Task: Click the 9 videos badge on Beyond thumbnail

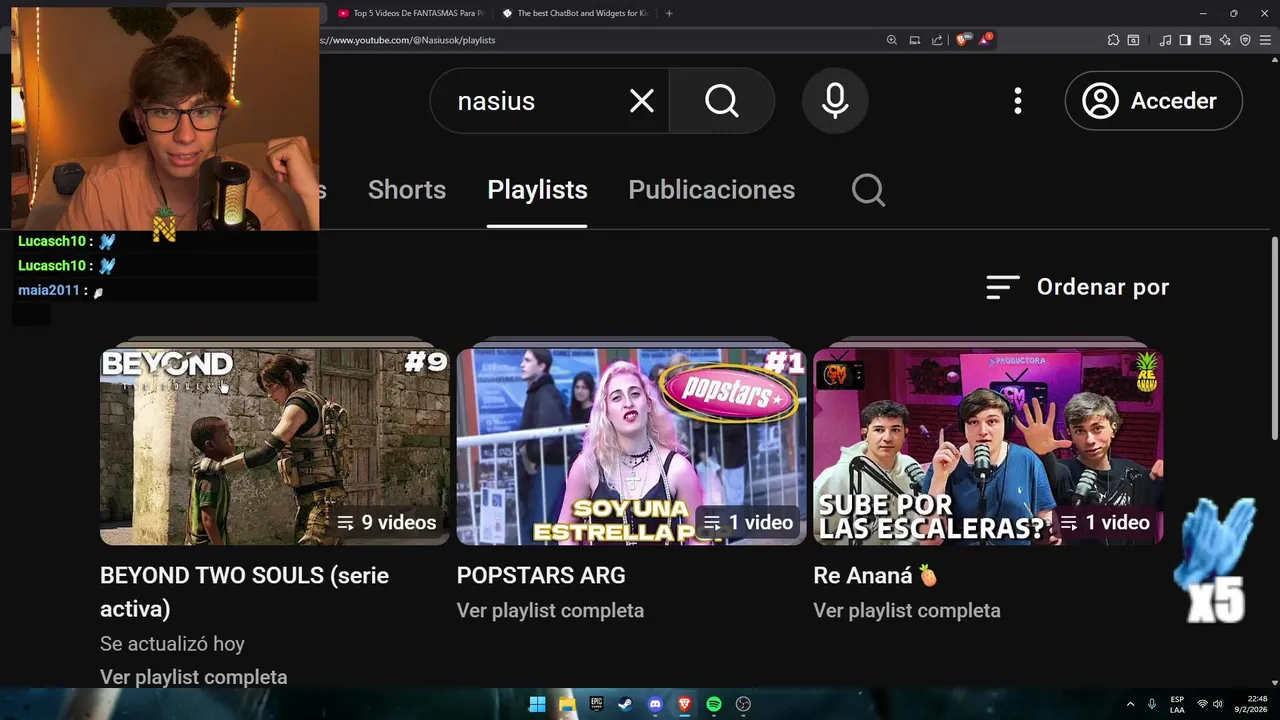Action: pos(387,522)
